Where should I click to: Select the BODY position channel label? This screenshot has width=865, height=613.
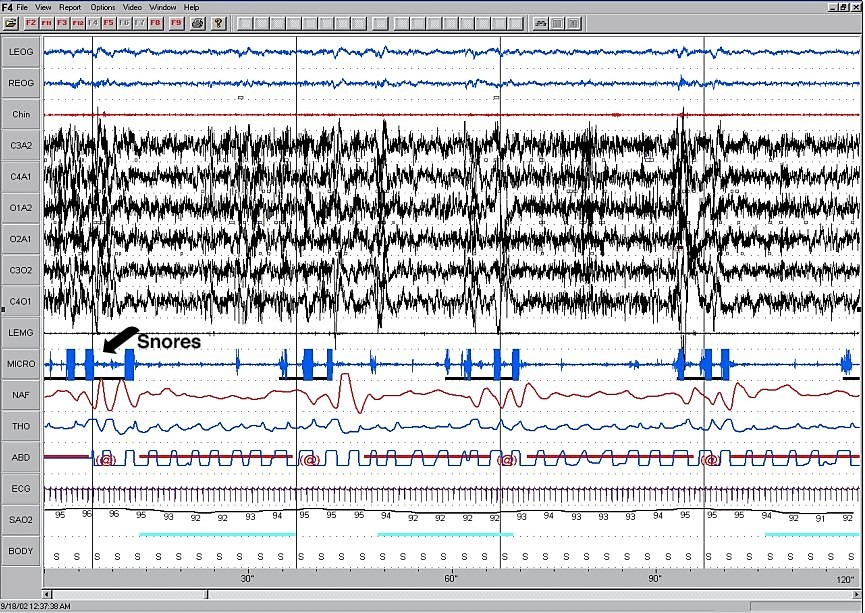(21, 551)
